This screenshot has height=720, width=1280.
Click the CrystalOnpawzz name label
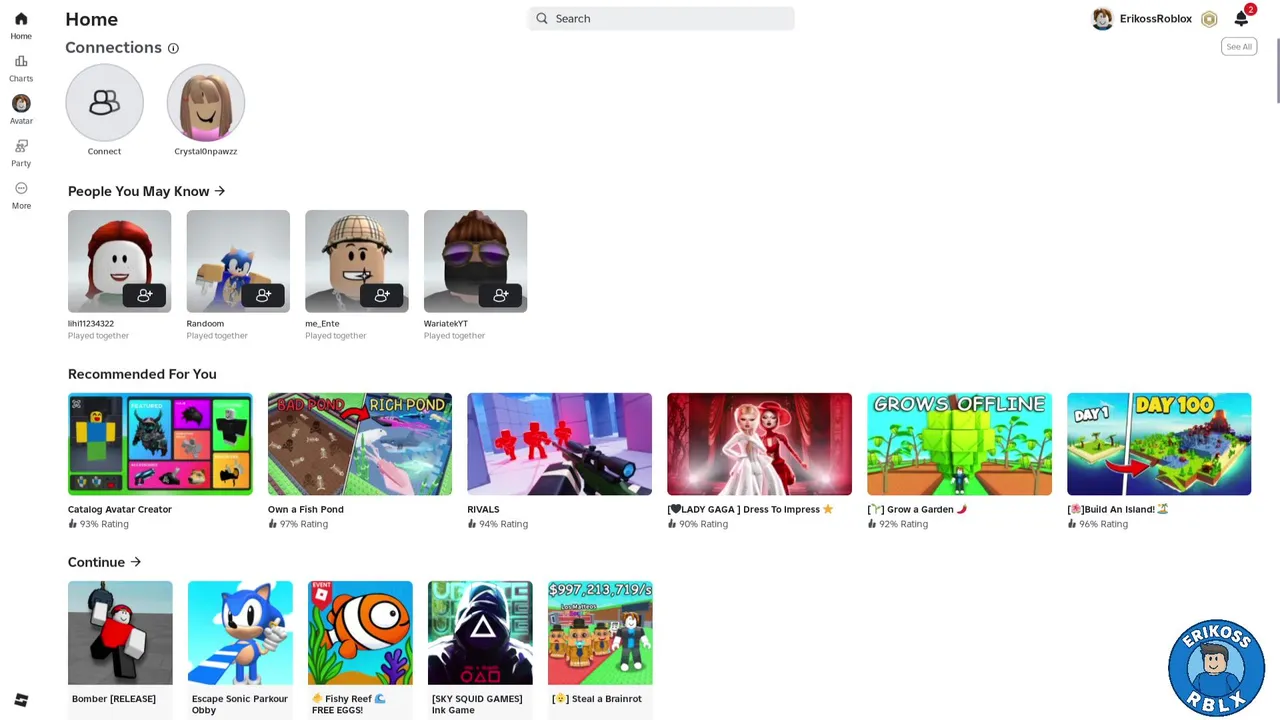tap(206, 151)
